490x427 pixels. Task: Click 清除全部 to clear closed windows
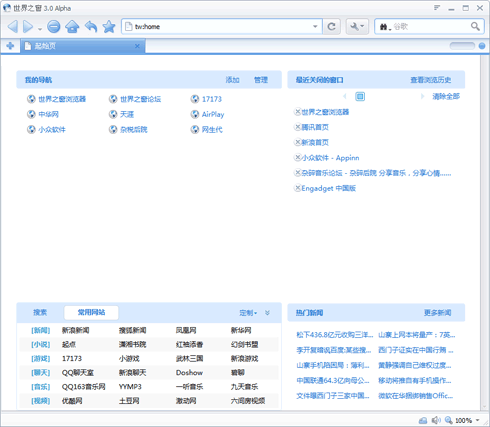pyautogui.click(x=446, y=96)
